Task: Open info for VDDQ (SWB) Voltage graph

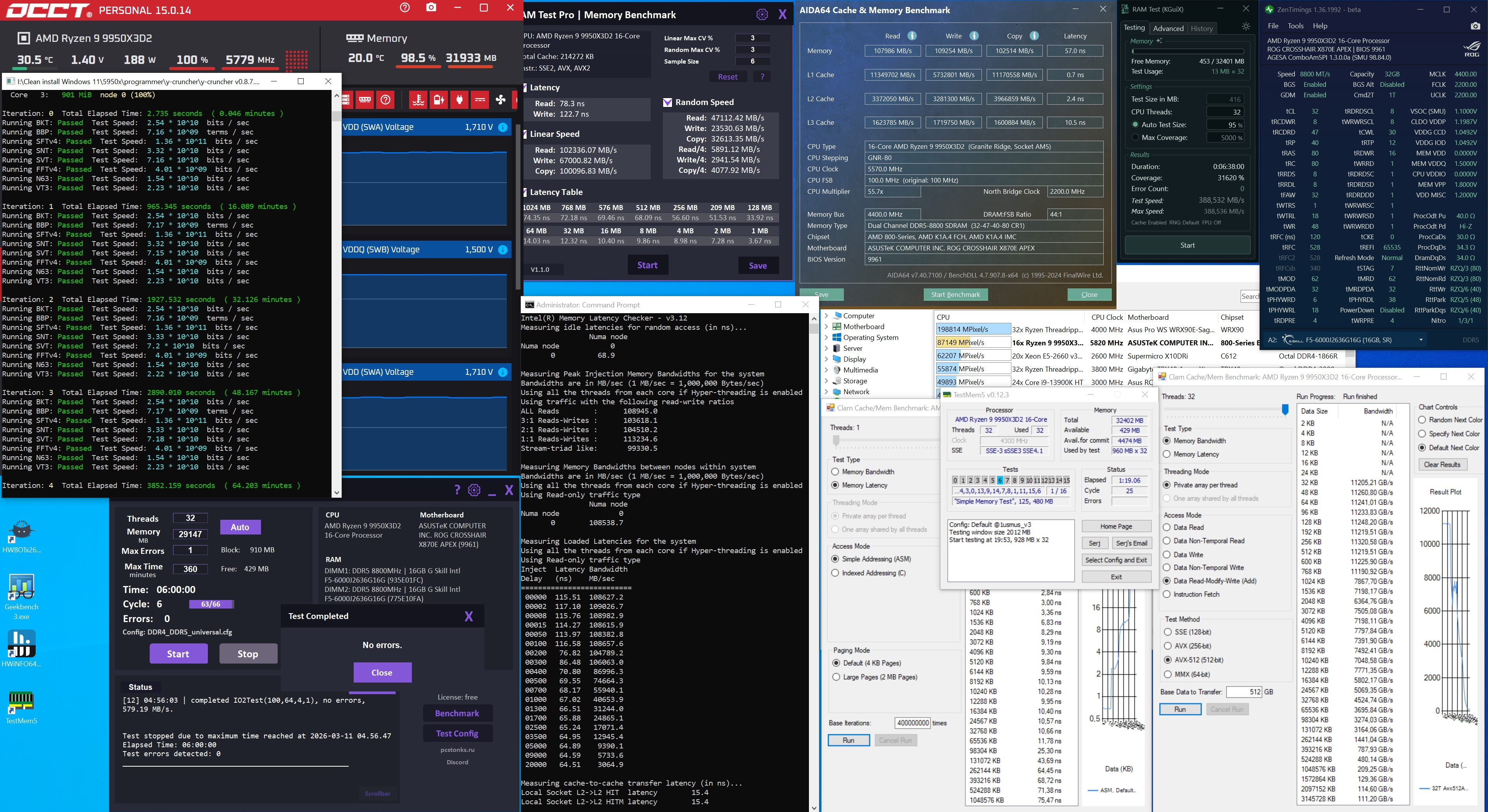Action: pos(503,250)
